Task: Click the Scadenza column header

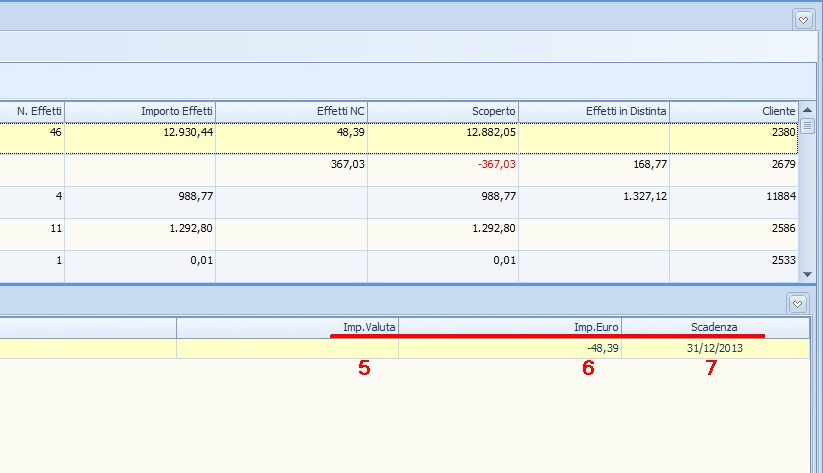Action: point(715,327)
